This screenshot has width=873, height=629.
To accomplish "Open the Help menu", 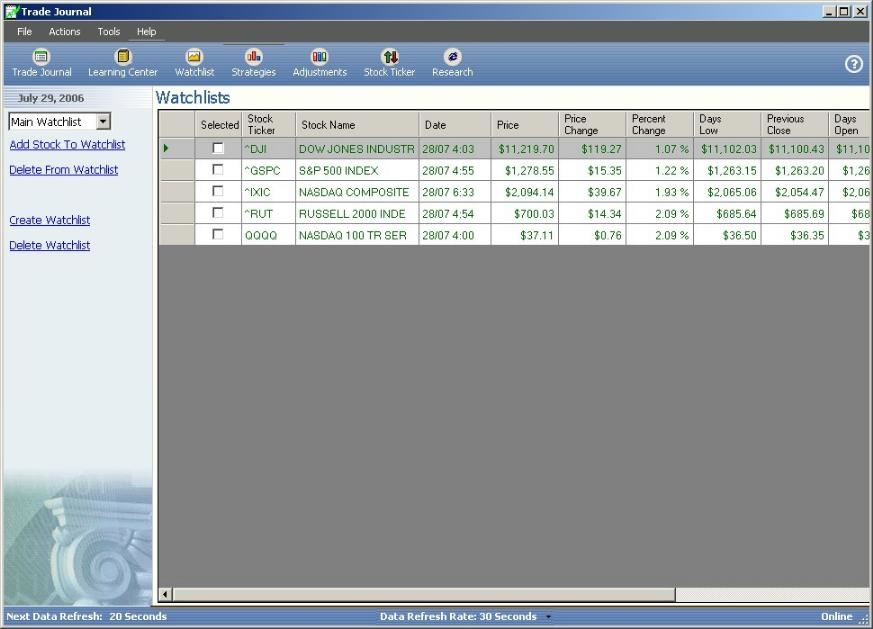I will click(146, 32).
